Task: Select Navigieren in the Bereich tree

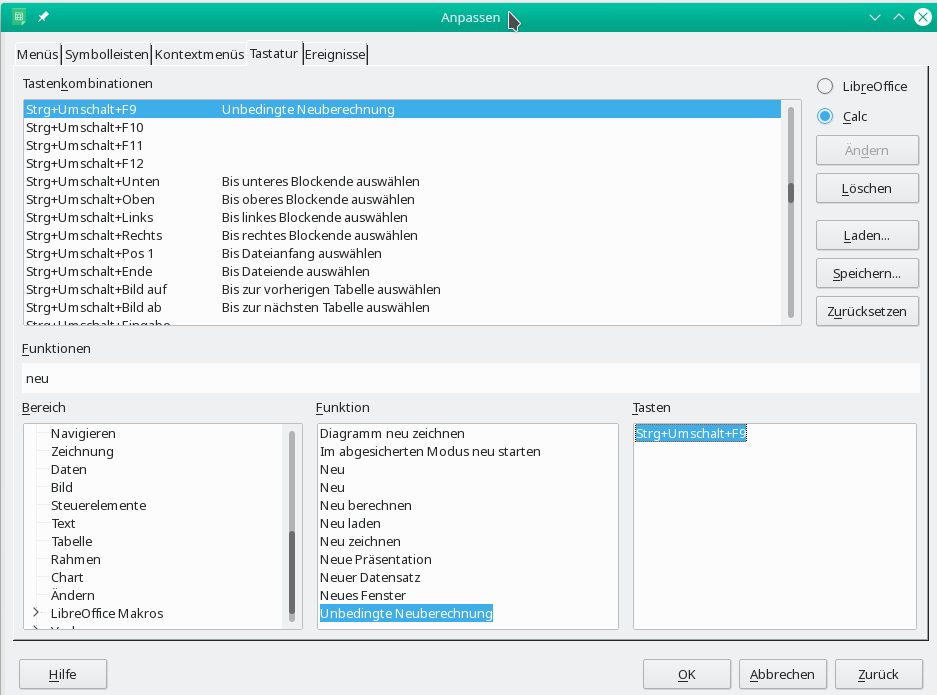Action: click(x=83, y=433)
